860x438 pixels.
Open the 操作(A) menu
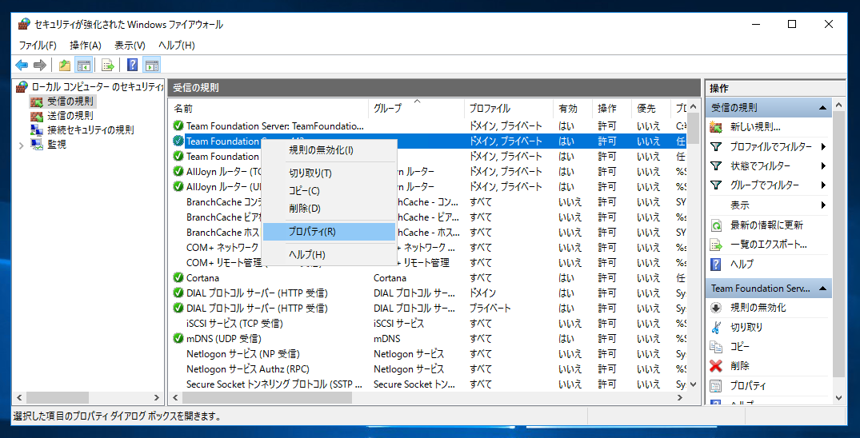coord(86,45)
